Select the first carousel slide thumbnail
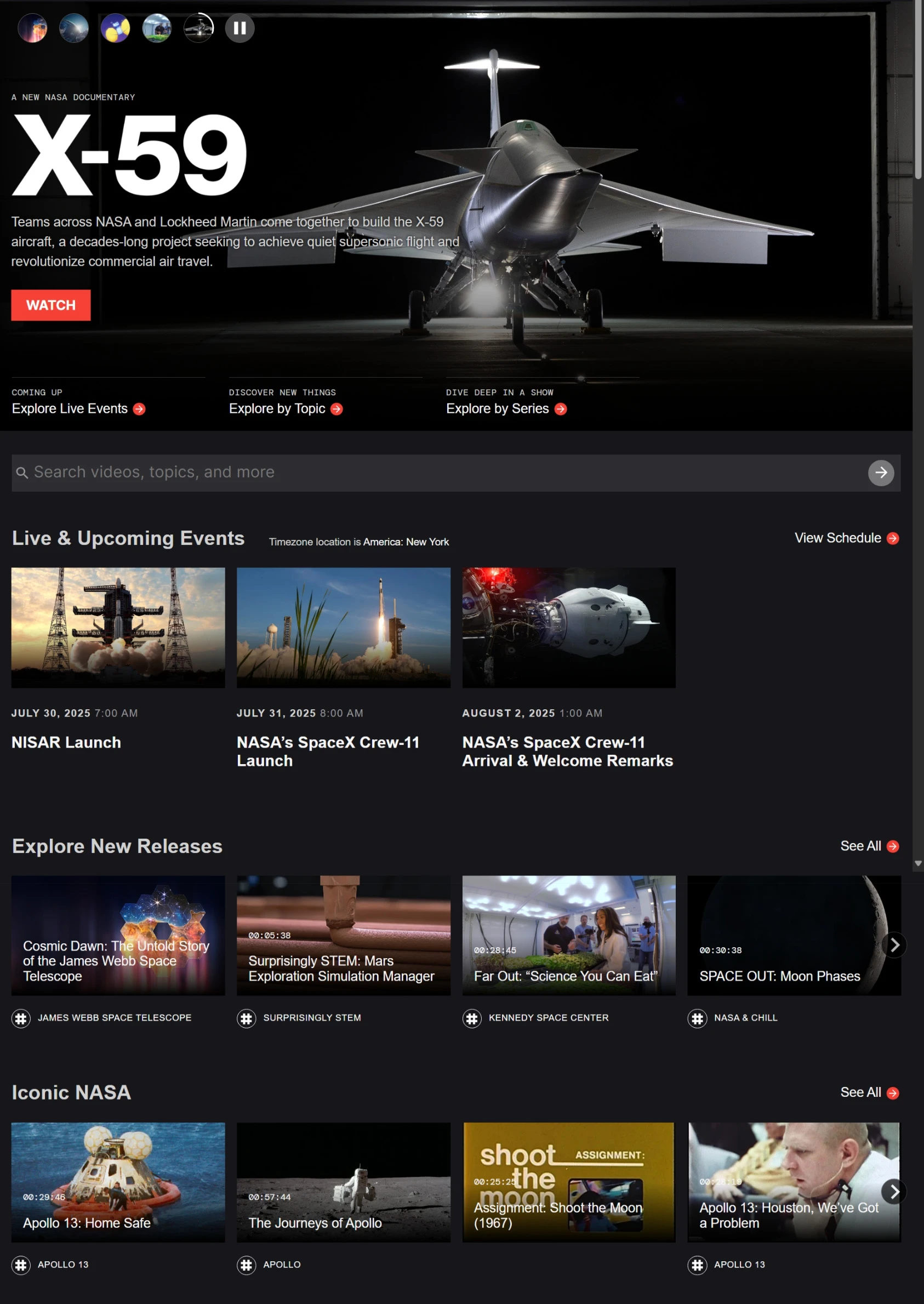Image resolution: width=924 pixels, height=1304 pixels. (x=32, y=28)
